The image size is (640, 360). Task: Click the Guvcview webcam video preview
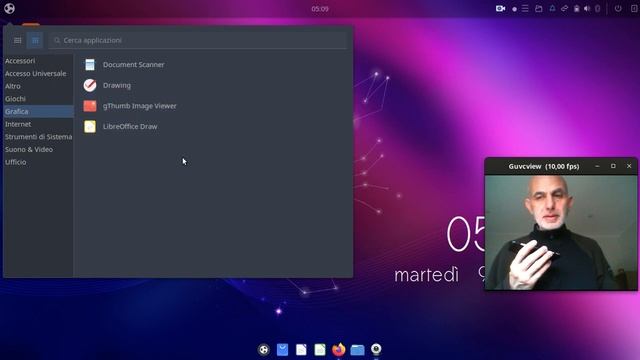561,232
